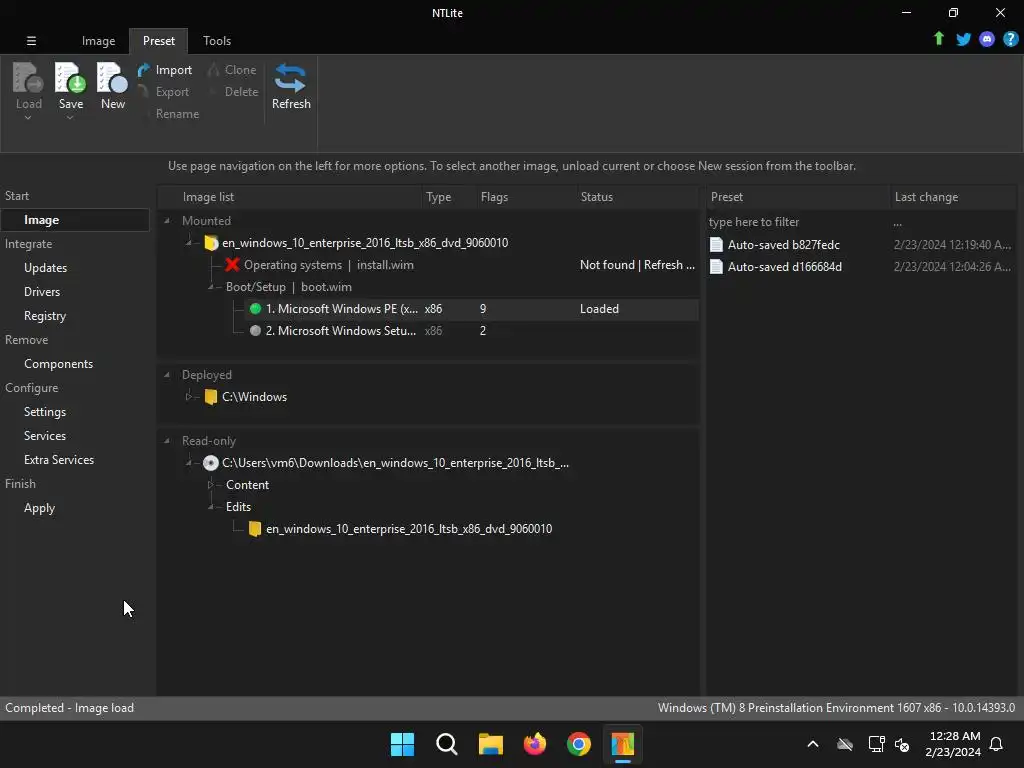Click the gray status dot of Windows Setup
The height and width of the screenshot is (768, 1024).
pyautogui.click(x=255, y=330)
